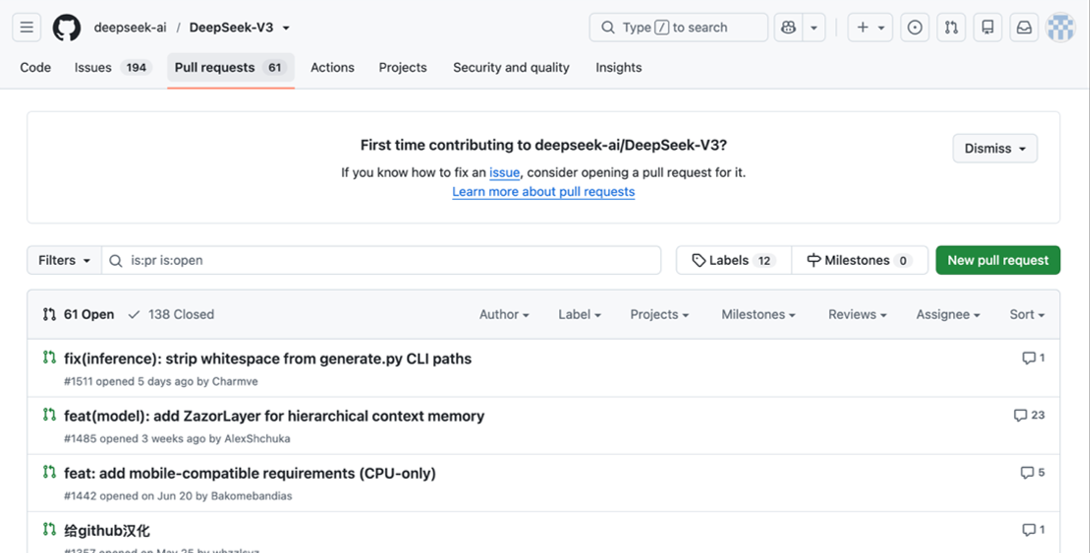Open author Bakomebandias's profile link
This screenshot has width=1090, height=553.
pyautogui.click(x=252, y=496)
